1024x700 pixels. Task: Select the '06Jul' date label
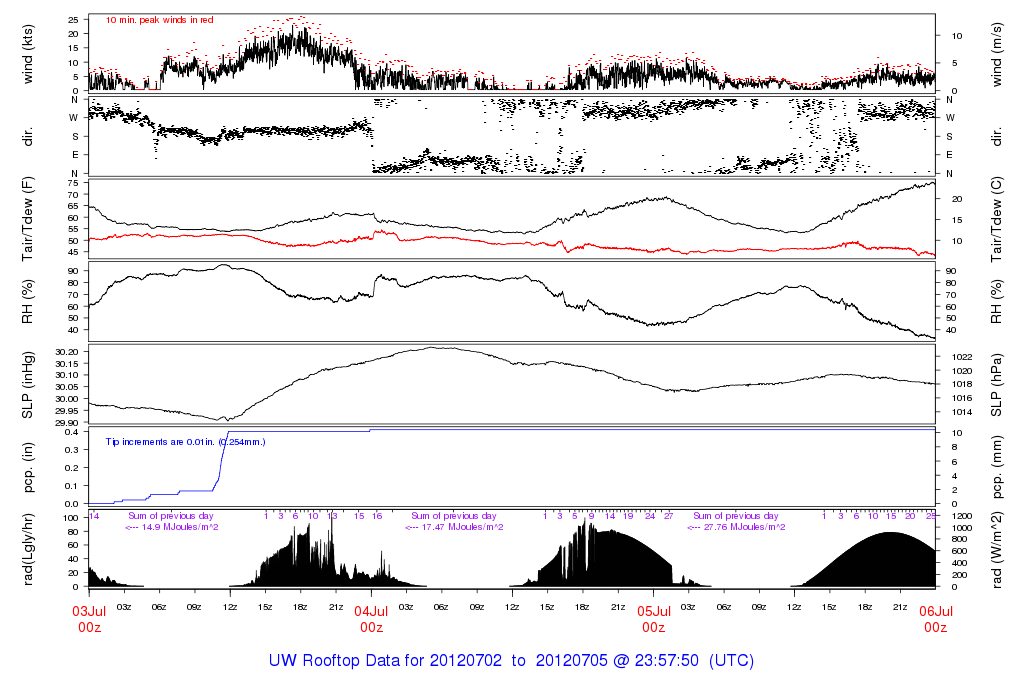[x=936, y=612]
